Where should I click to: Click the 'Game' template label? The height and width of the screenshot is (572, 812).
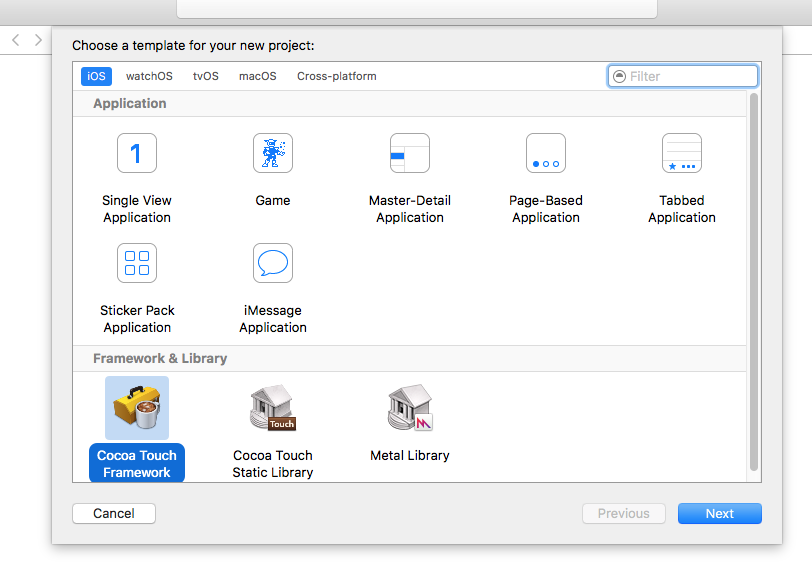tap(273, 200)
